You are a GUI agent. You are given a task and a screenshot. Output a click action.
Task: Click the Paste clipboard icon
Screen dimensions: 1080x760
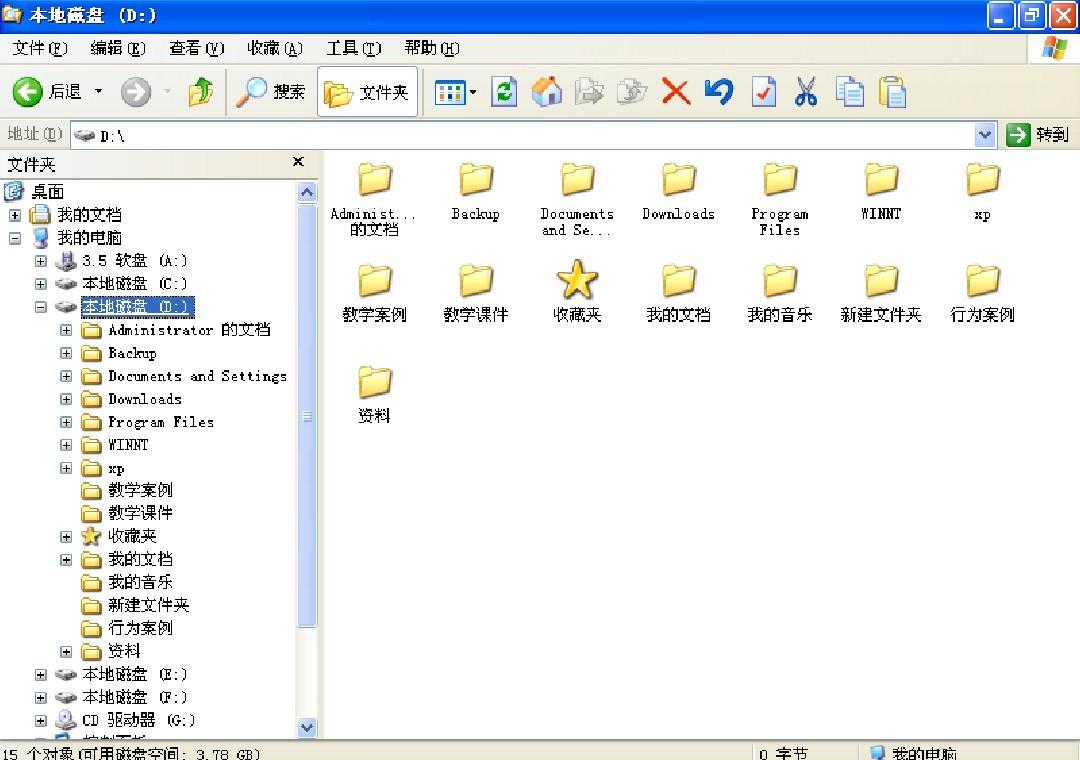(x=892, y=92)
